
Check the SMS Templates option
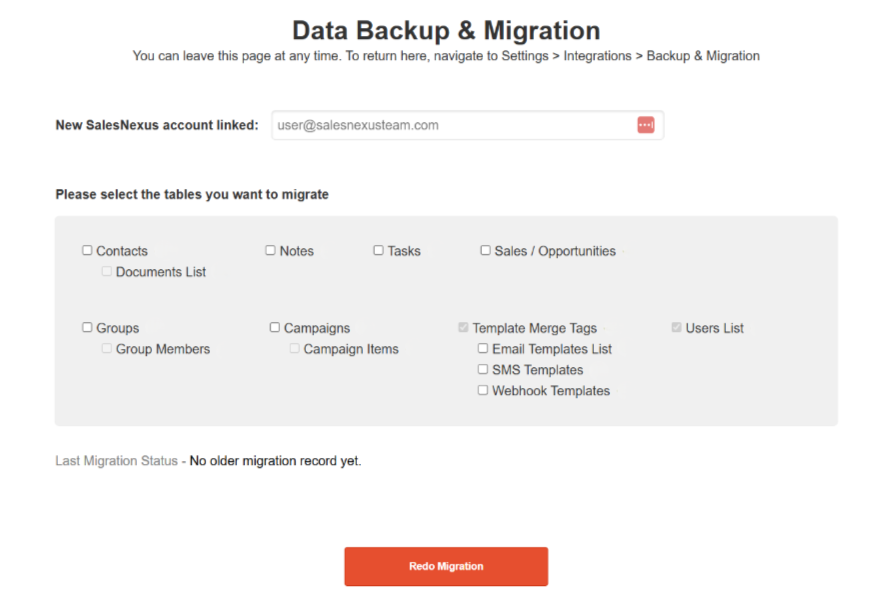482,369
